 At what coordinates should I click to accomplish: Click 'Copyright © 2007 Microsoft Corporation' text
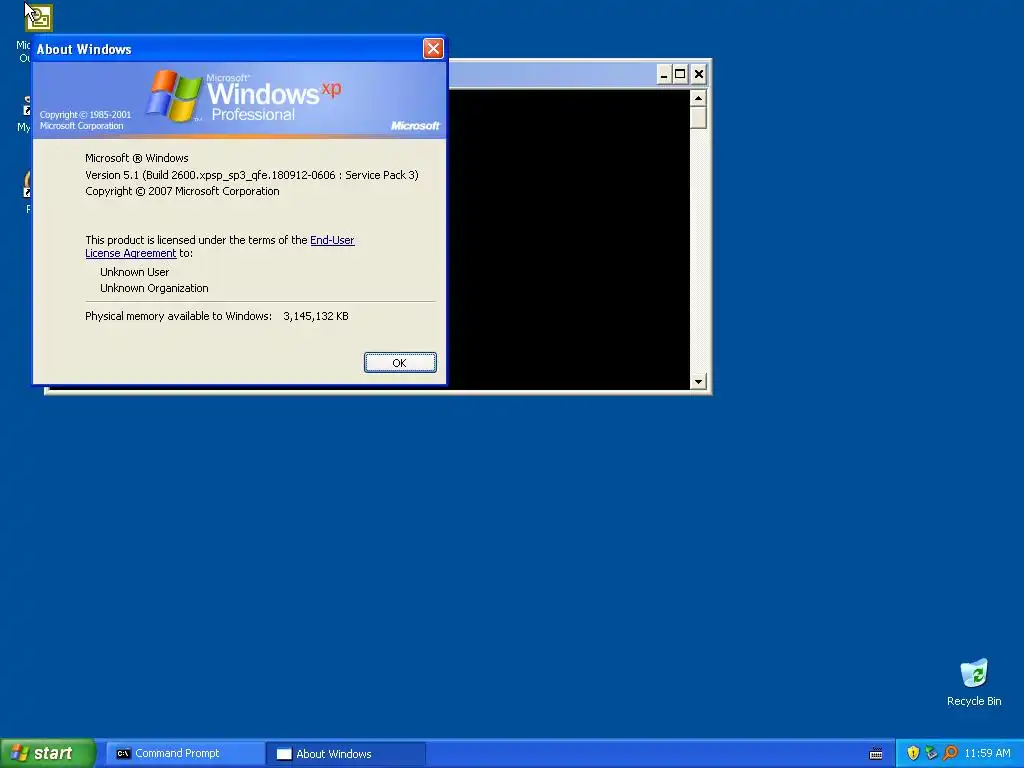point(182,191)
